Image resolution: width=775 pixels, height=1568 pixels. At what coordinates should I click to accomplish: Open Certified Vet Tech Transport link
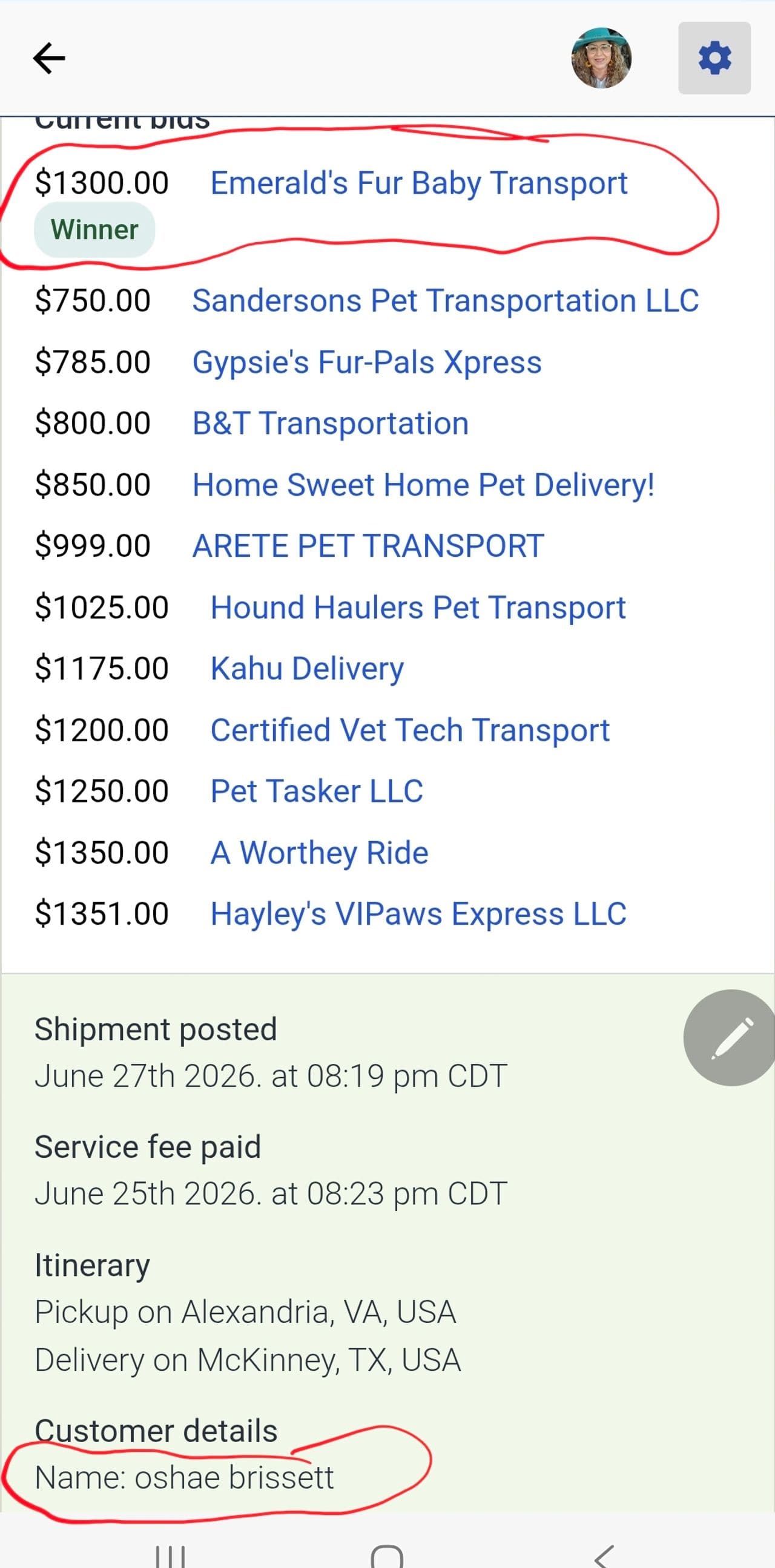pos(410,730)
